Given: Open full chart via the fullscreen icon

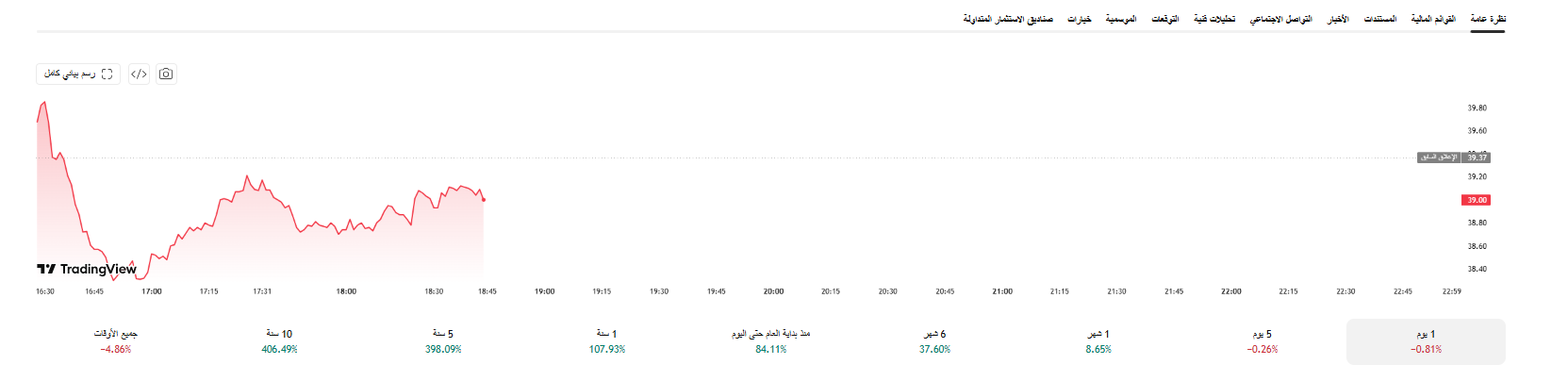Looking at the screenshot, I should (x=78, y=74).
